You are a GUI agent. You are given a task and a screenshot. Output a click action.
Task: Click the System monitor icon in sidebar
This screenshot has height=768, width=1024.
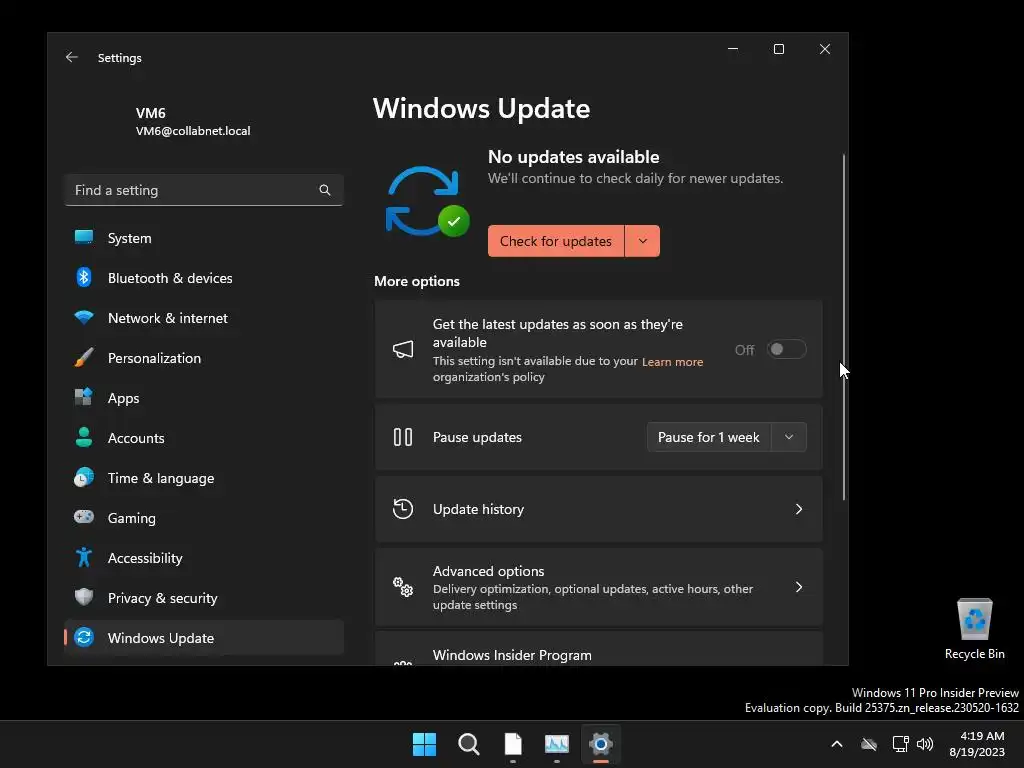coord(84,238)
